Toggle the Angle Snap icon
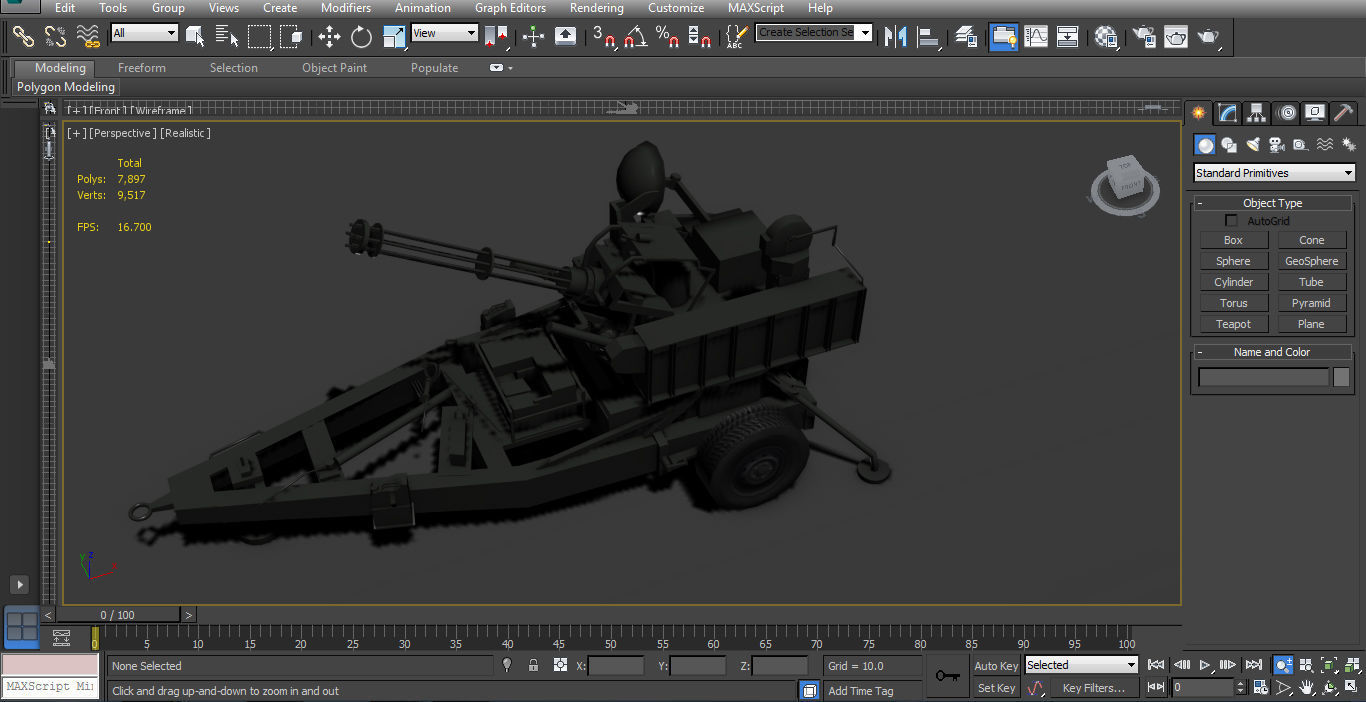The width and height of the screenshot is (1366, 702). [x=635, y=37]
